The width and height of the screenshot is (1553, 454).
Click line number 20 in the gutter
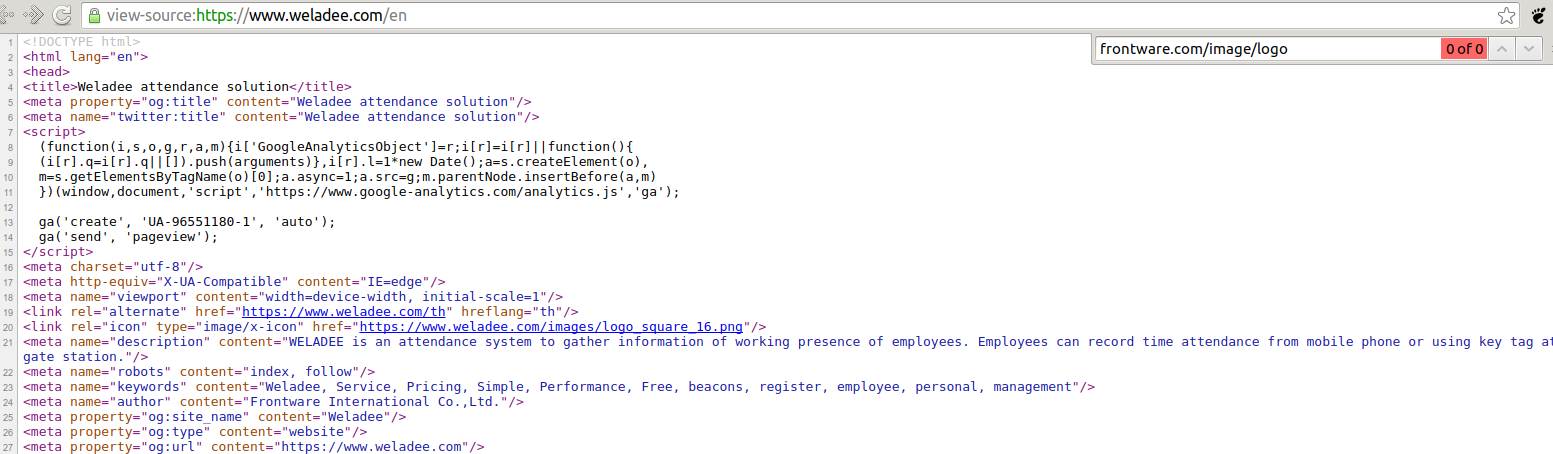[x=9, y=326]
